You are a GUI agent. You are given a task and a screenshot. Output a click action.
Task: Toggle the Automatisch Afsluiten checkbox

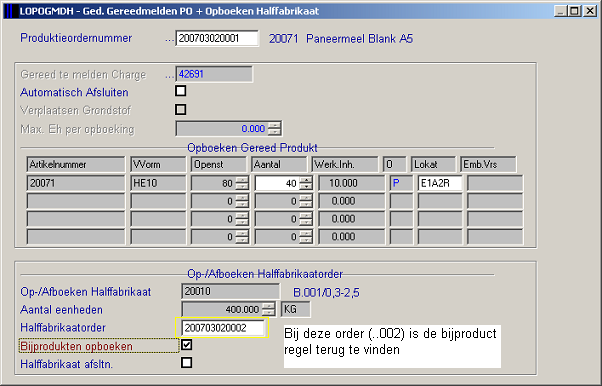[180, 91]
